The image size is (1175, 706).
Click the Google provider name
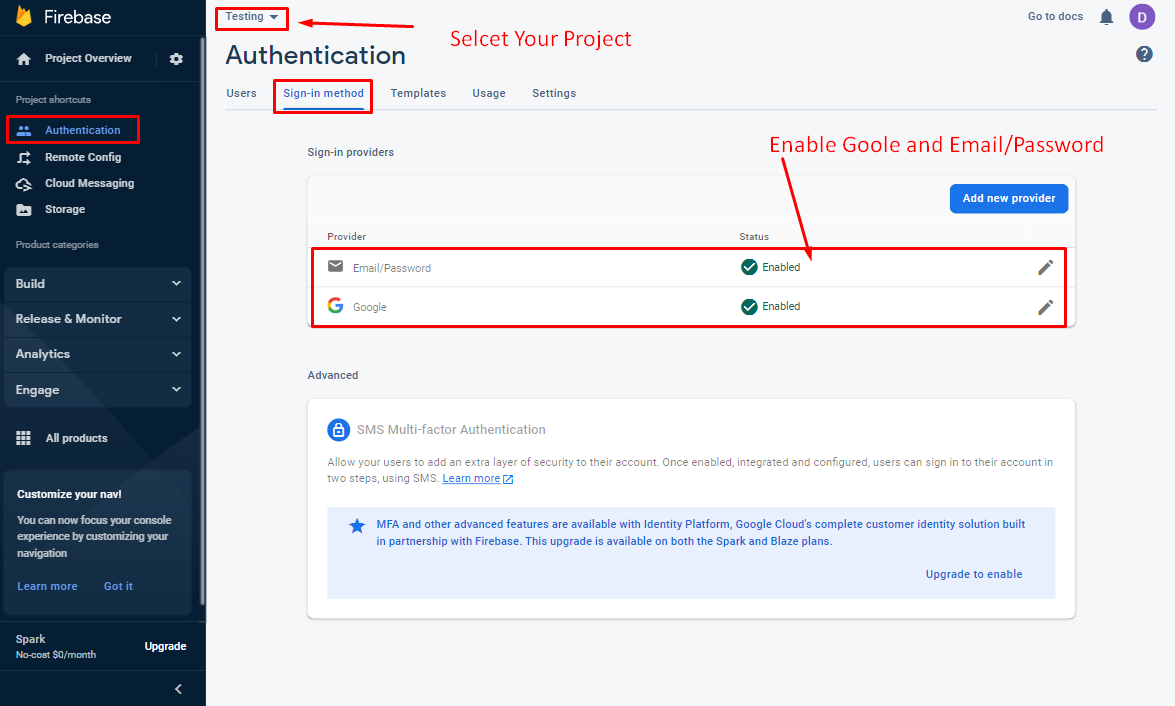(x=369, y=307)
